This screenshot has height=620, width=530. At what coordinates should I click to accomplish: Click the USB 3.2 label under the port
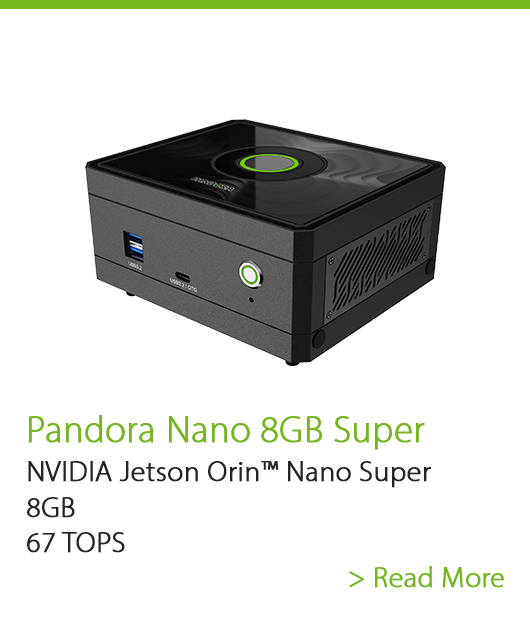134,266
